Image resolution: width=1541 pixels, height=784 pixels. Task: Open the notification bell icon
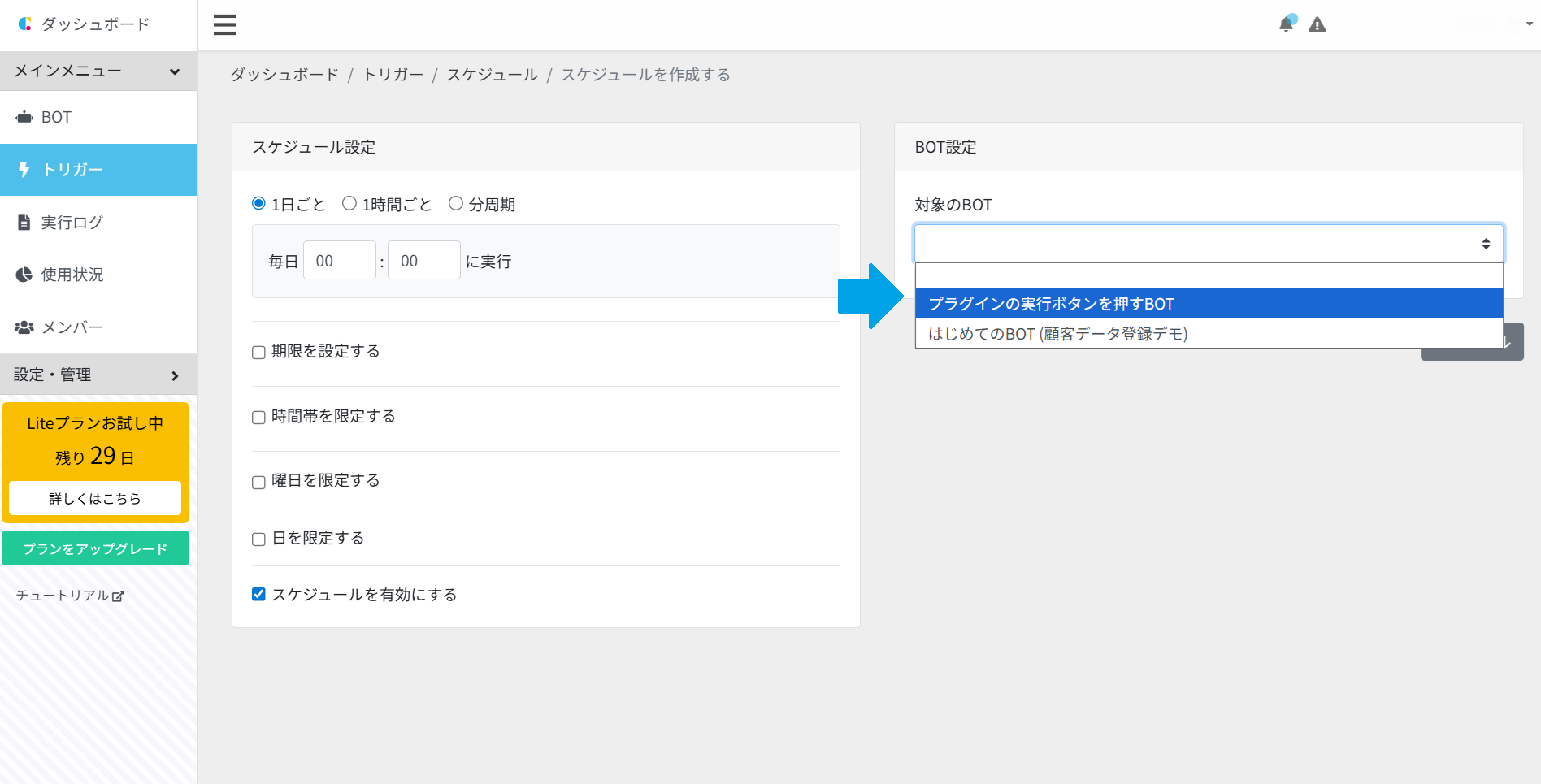tap(1287, 24)
